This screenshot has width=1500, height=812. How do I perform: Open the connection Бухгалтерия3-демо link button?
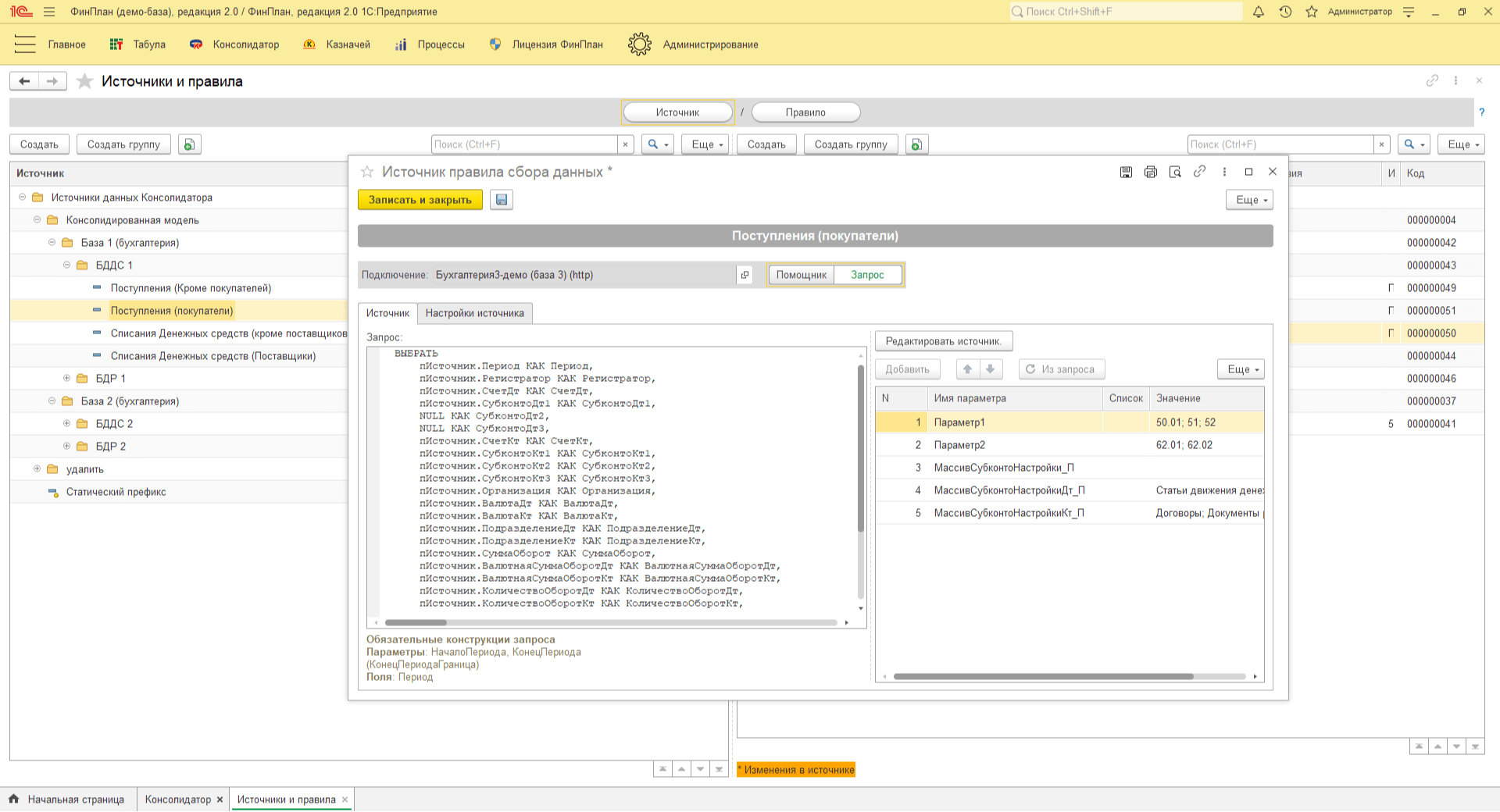click(x=745, y=275)
